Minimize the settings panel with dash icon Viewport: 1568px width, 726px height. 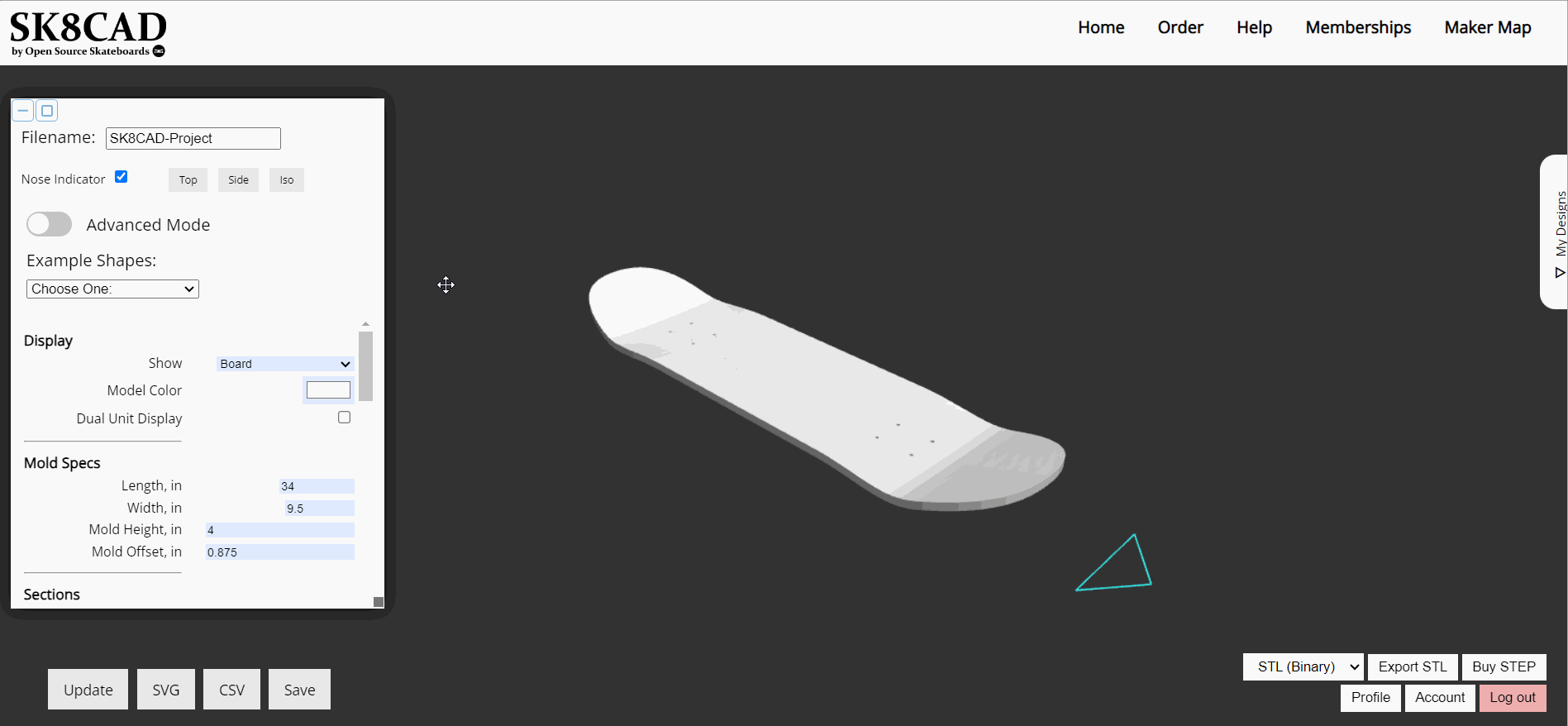coord(23,111)
